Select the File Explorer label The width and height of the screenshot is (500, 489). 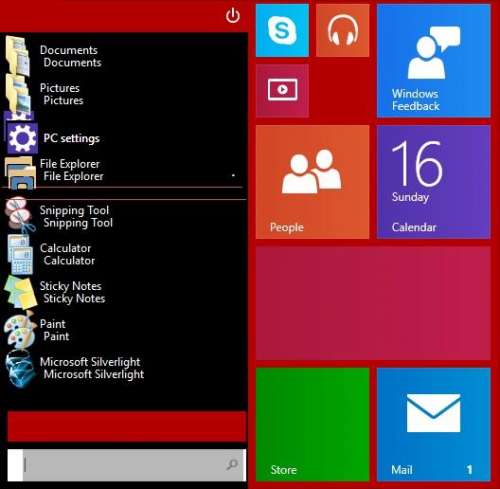71,170
